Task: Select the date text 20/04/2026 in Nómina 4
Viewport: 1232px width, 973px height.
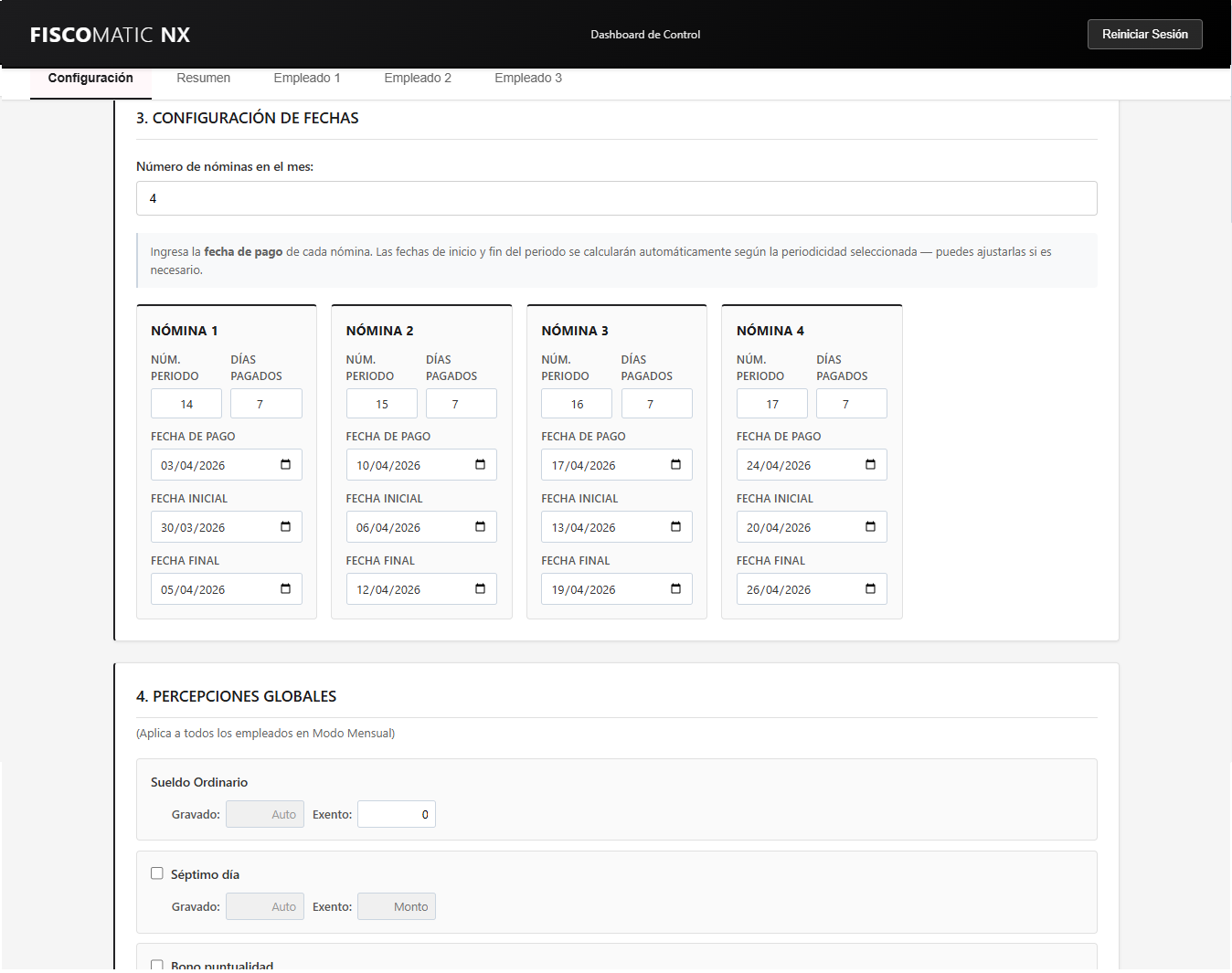Action: (779, 527)
